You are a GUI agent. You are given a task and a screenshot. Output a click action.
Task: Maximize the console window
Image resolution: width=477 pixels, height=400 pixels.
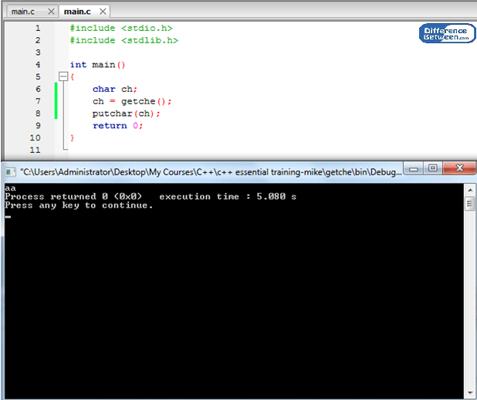pos(433,168)
